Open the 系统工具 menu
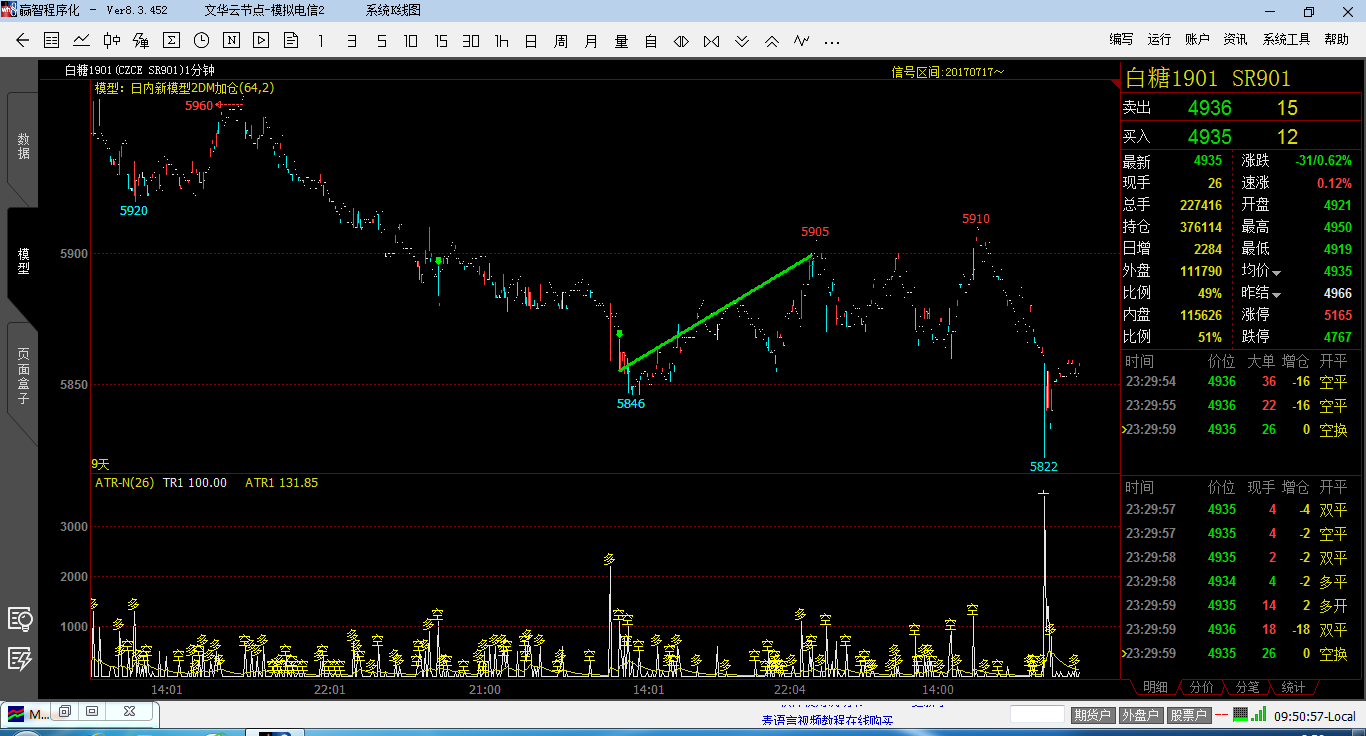1366x736 pixels. click(1286, 39)
